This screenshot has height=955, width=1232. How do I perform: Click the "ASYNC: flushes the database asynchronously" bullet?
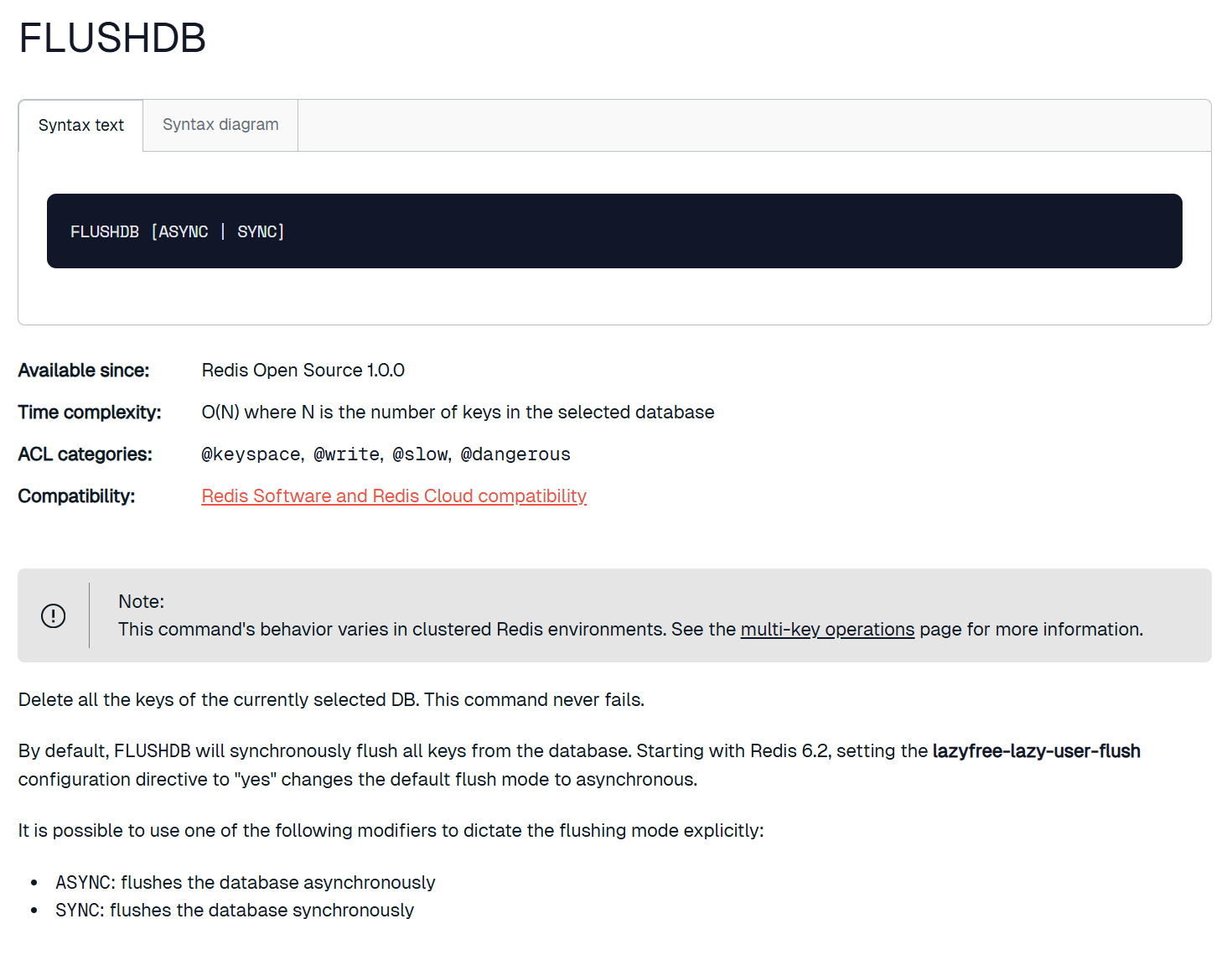pos(246,883)
